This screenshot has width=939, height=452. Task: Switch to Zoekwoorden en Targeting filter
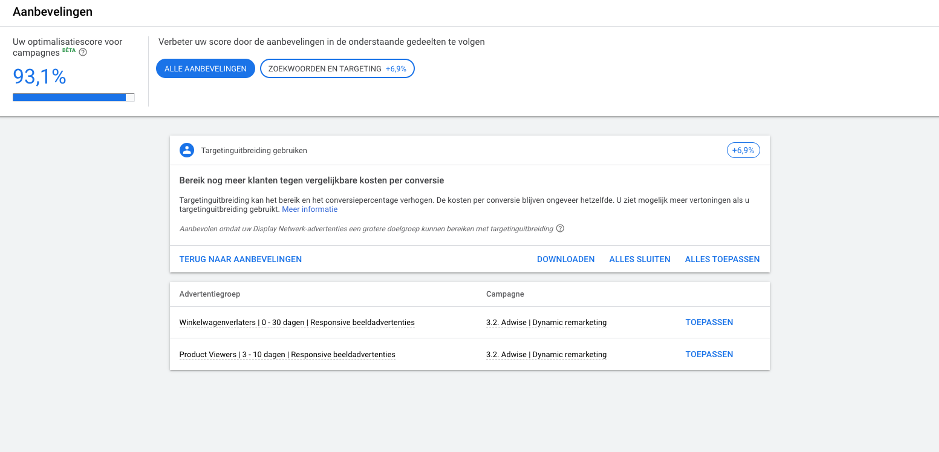(337, 68)
